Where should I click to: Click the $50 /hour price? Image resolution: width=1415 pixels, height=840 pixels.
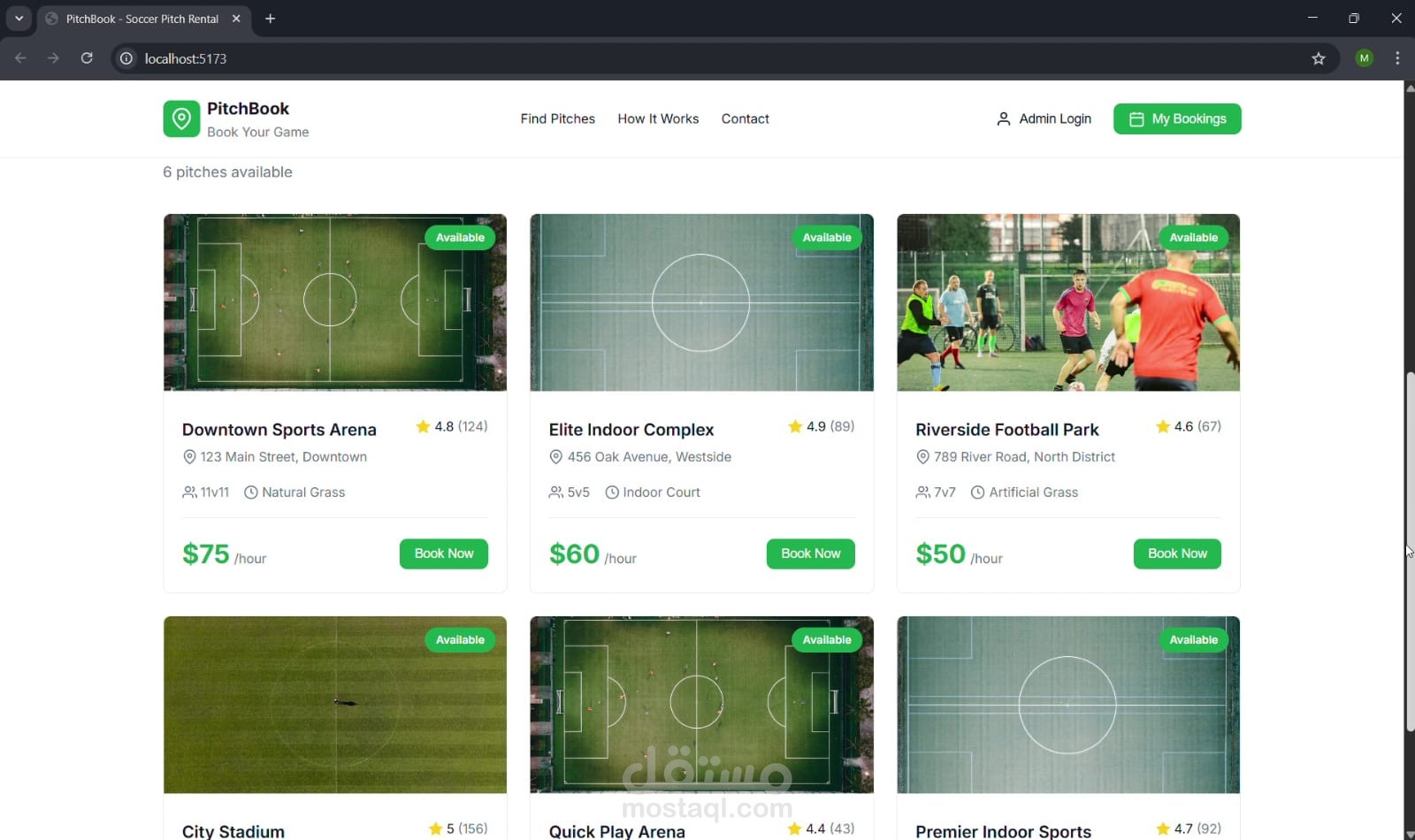(960, 554)
